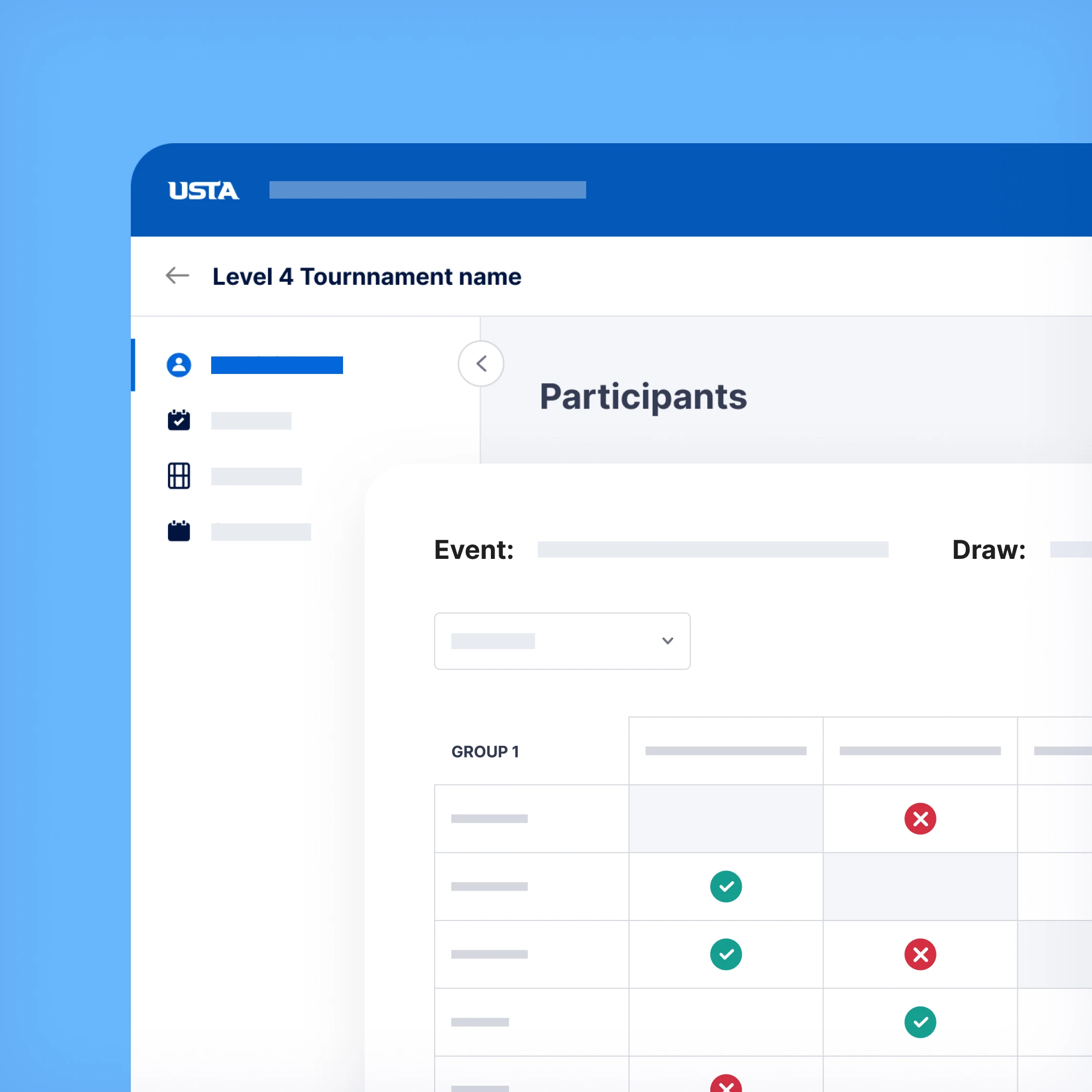Click the header placeholder bar beside USTA logo
The height and width of the screenshot is (1092, 1092).
pyautogui.click(x=426, y=191)
